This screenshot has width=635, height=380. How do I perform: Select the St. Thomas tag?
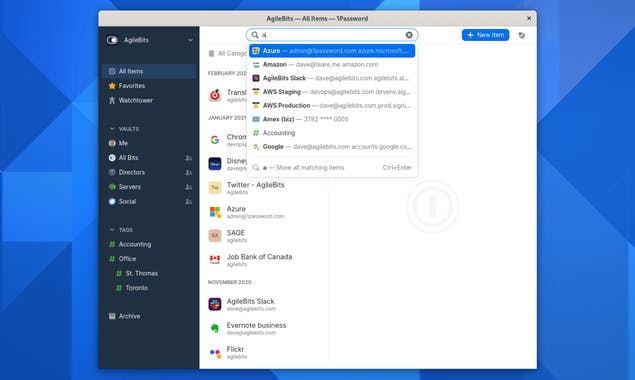pyautogui.click(x=149, y=273)
